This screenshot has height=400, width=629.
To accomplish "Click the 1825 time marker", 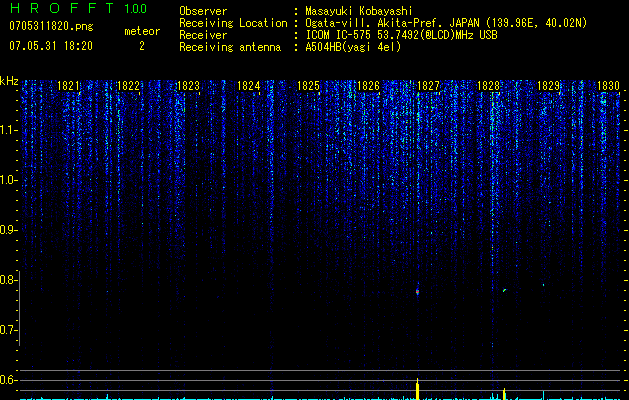I will 308,86.
